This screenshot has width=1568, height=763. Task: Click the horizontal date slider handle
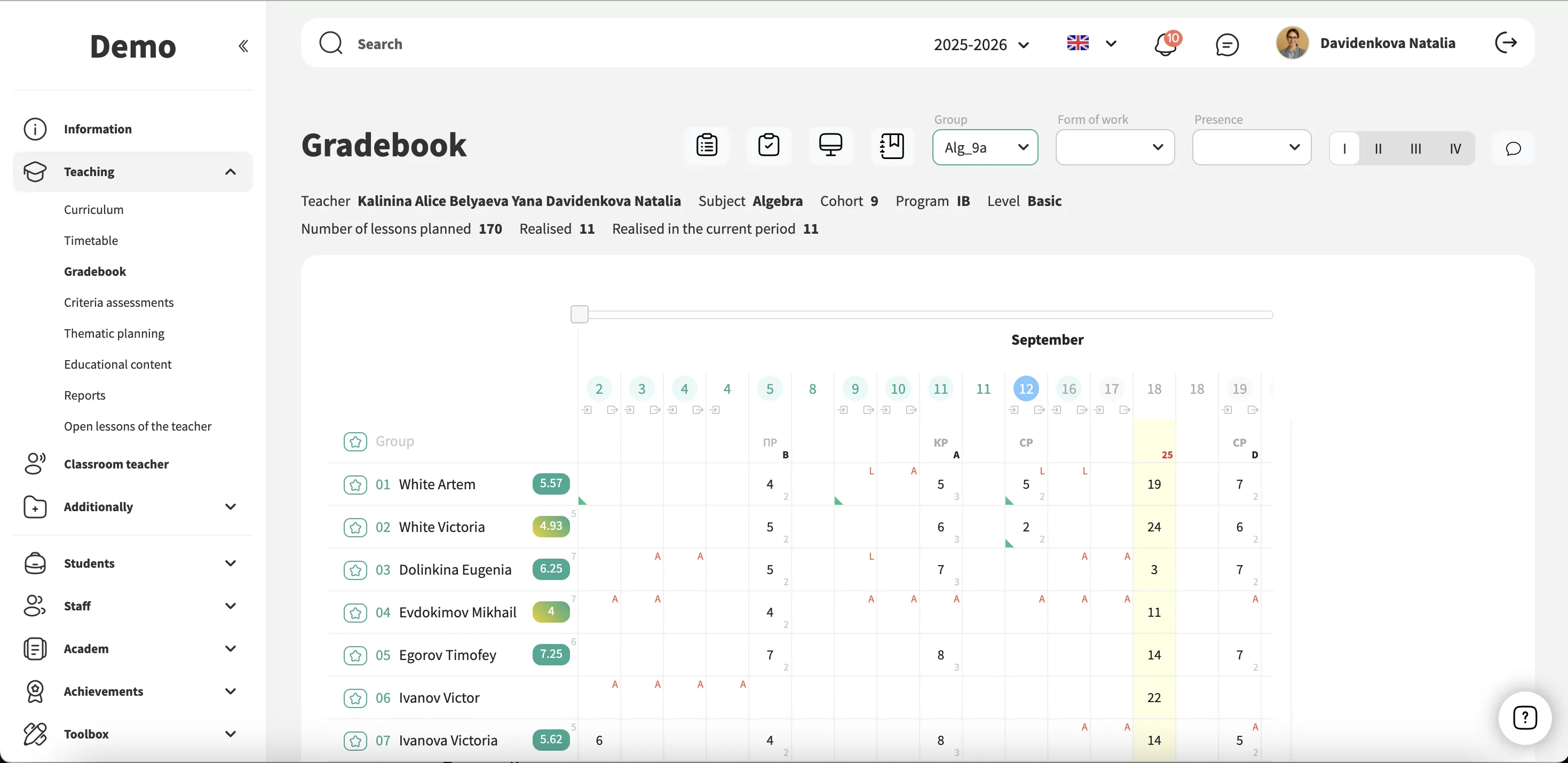pyautogui.click(x=580, y=315)
